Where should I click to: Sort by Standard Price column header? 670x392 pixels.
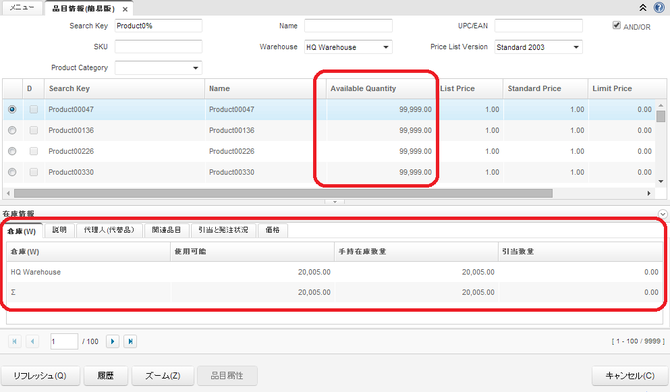click(546, 88)
